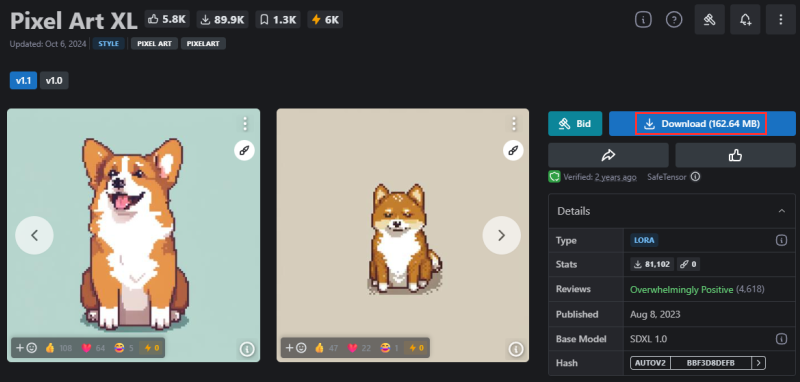Select the v1.1 version tab
This screenshot has width=800, height=382.
point(23,81)
